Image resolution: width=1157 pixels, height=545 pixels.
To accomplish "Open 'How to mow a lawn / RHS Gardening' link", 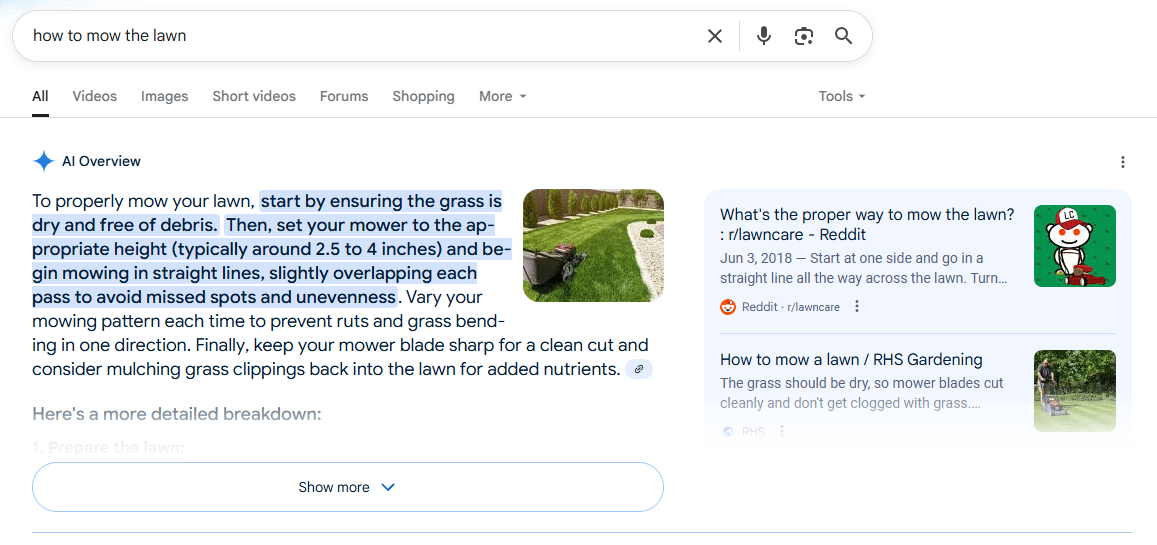I will (852, 360).
